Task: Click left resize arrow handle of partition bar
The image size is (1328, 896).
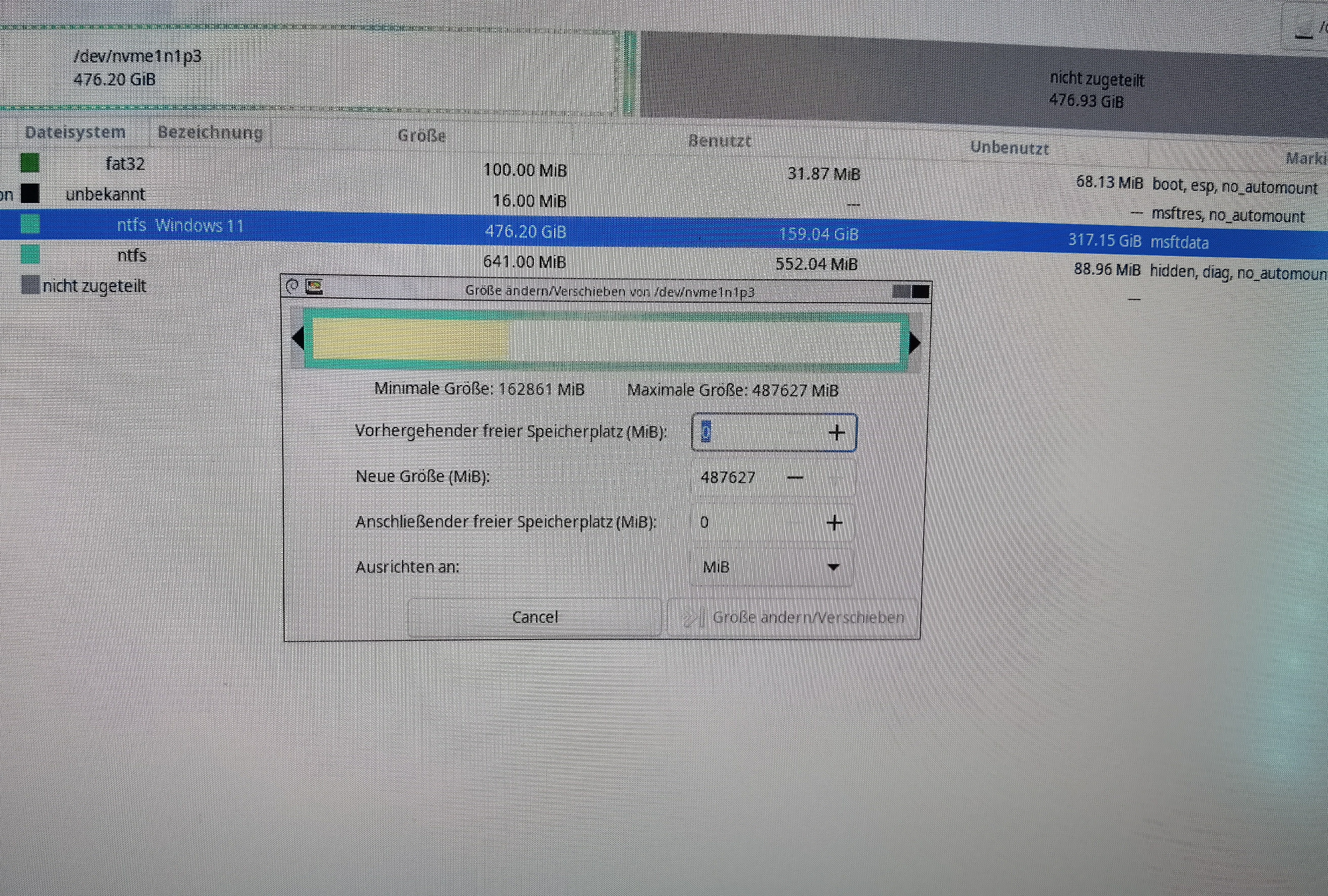Action: coord(298,339)
